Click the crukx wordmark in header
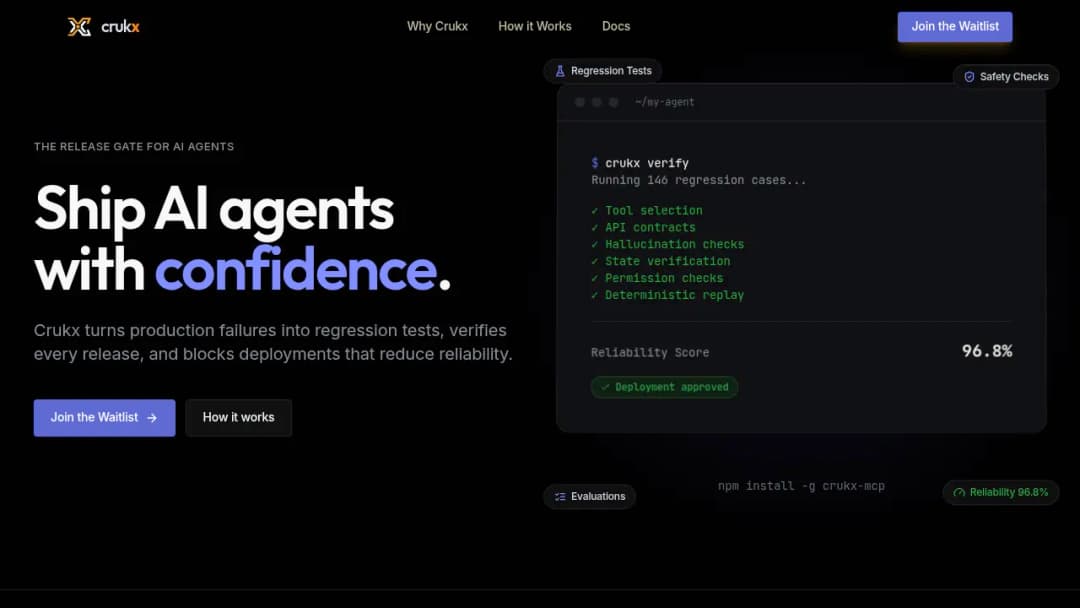 pos(121,27)
